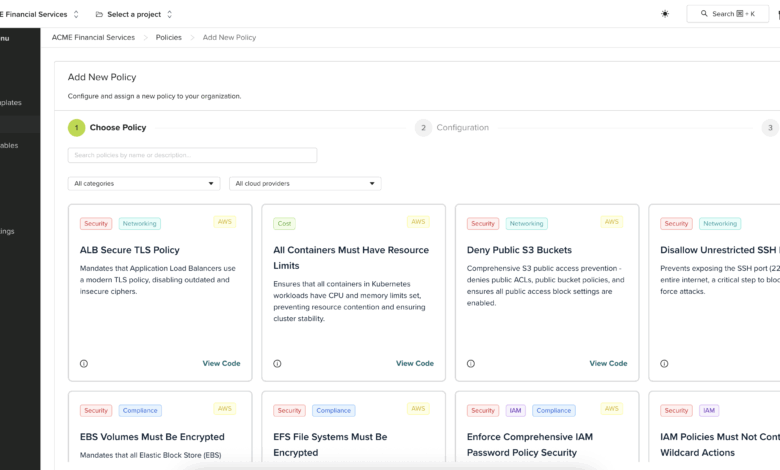
Task: Click the step 3 circle indicator
Action: [769, 128]
